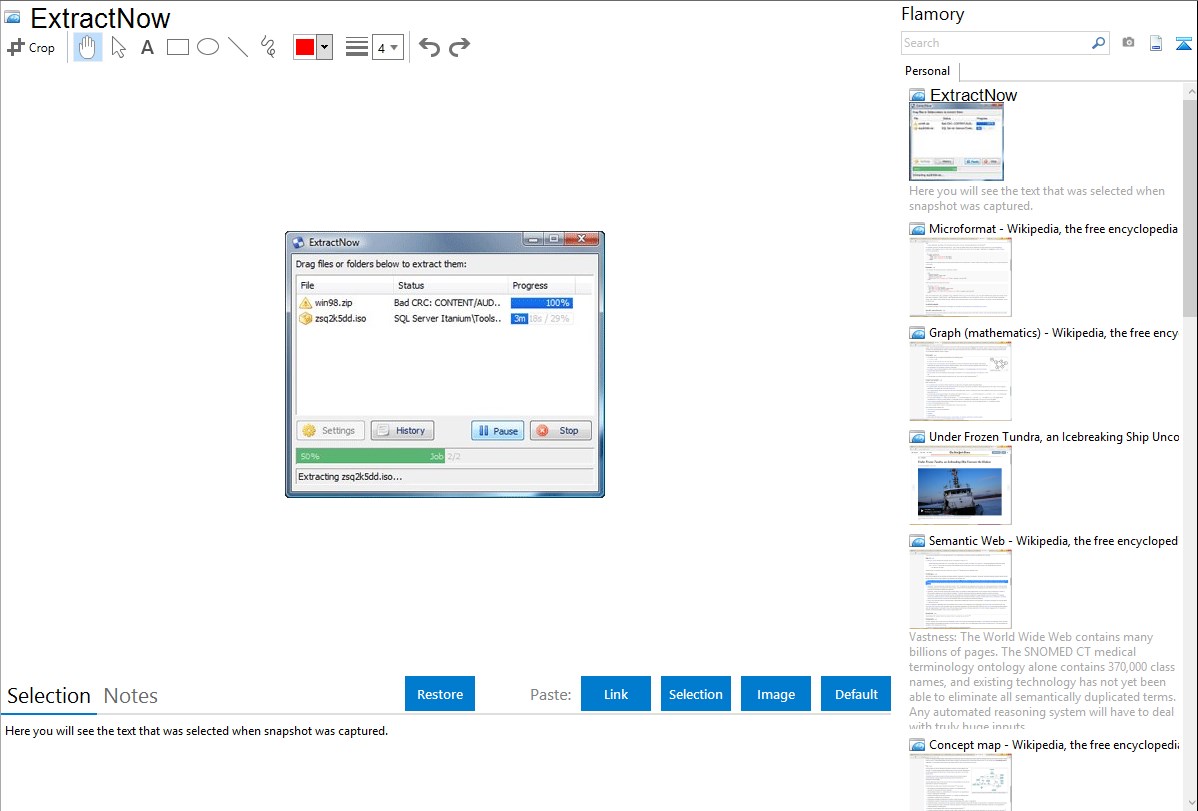Image resolution: width=1198 pixels, height=811 pixels.
Task: Click the red color swatch
Action: [305, 47]
